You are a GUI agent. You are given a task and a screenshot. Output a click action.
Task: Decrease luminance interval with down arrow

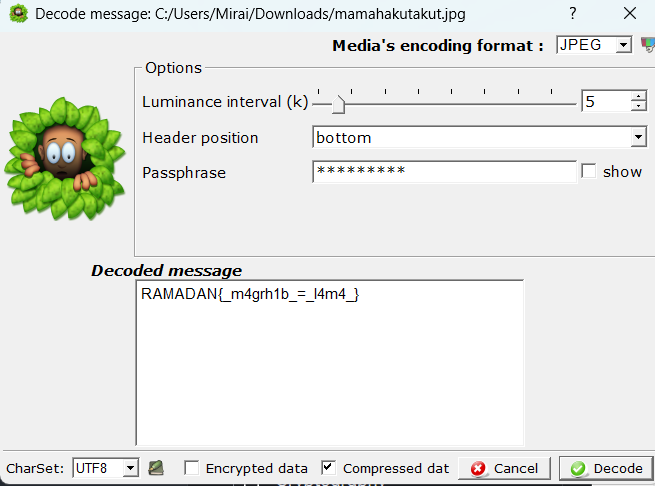click(x=638, y=106)
